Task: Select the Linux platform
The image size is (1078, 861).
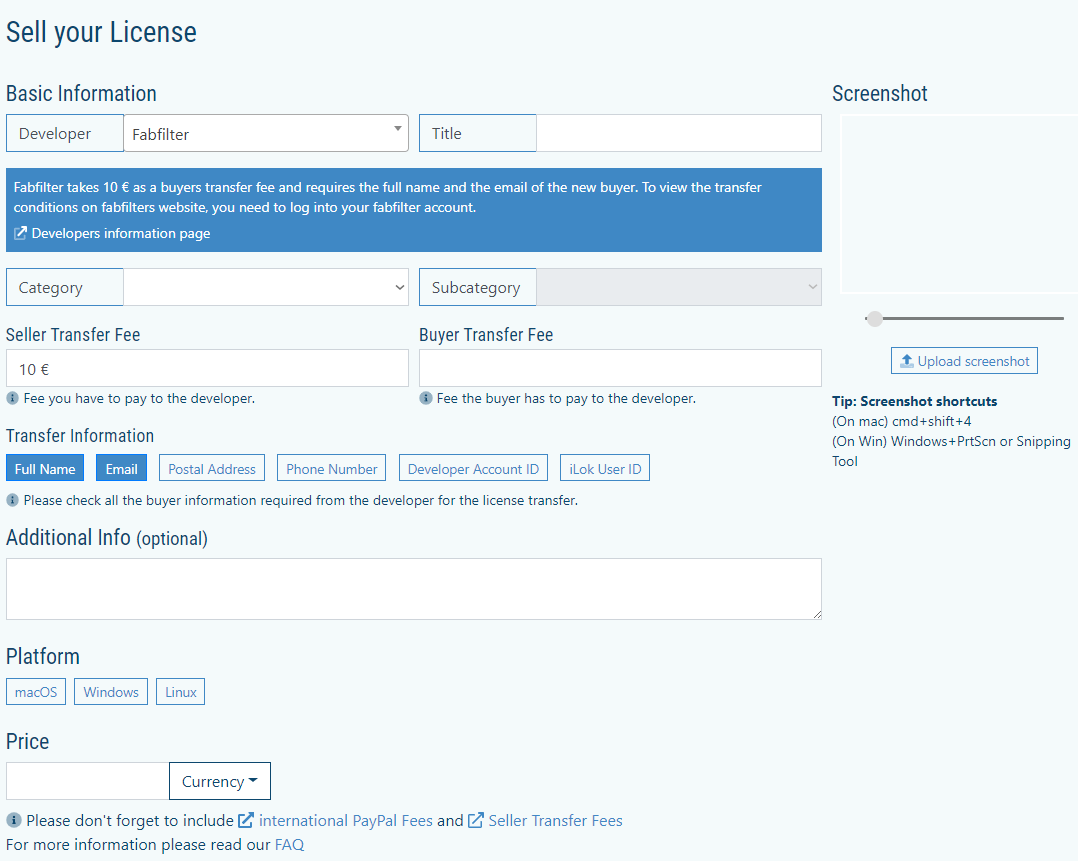Action: coord(180,692)
